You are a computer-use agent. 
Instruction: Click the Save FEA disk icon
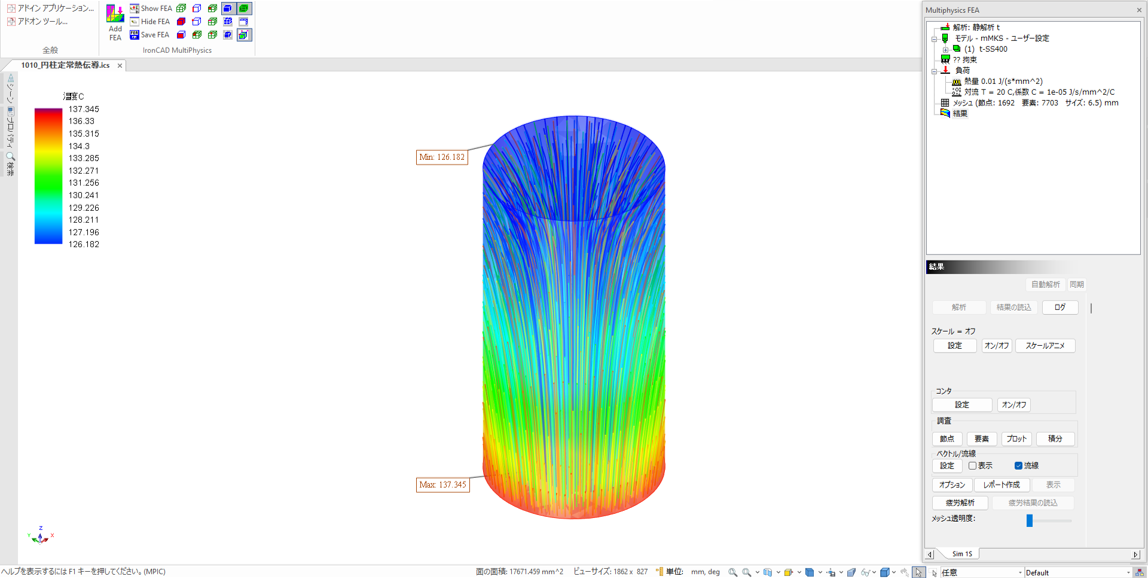(135, 35)
